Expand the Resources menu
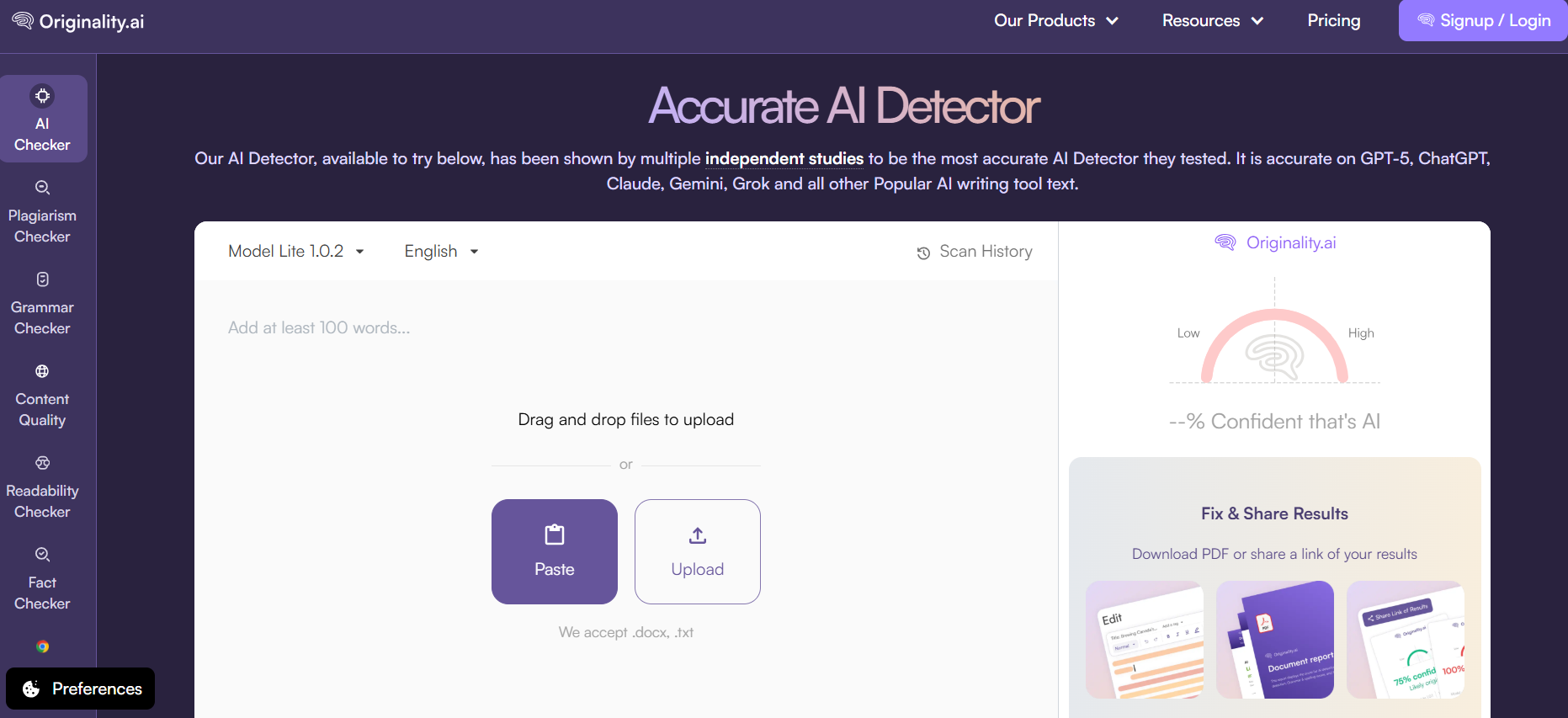The height and width of the screenshot is (718, 1568). tap(1213, 20)
